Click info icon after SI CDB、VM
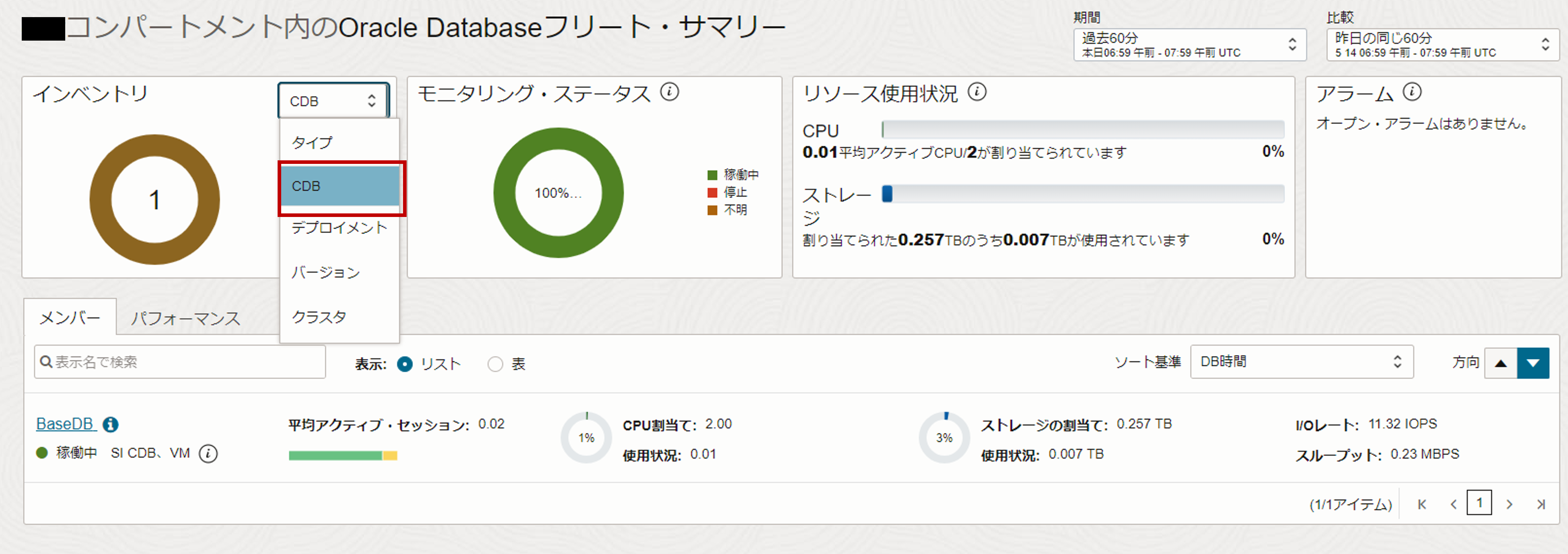Screen dimensions: 1568x554 click(208, 454)
